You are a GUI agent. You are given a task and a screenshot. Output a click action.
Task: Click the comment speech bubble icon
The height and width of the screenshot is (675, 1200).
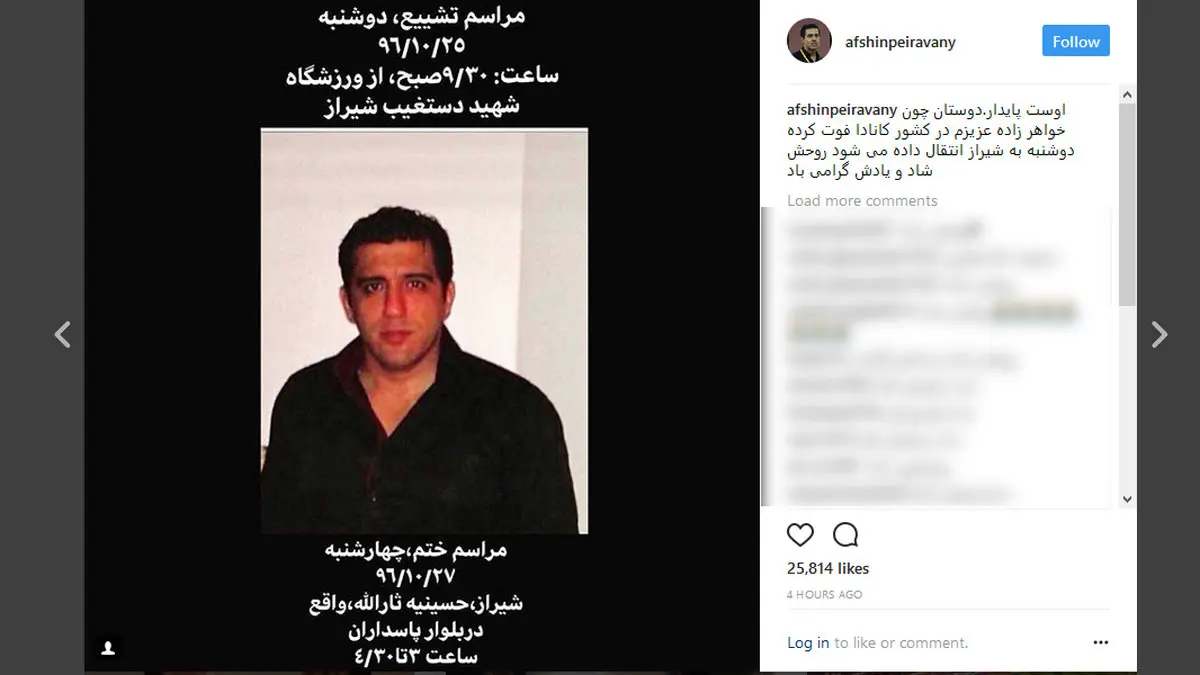click(846, 535)
